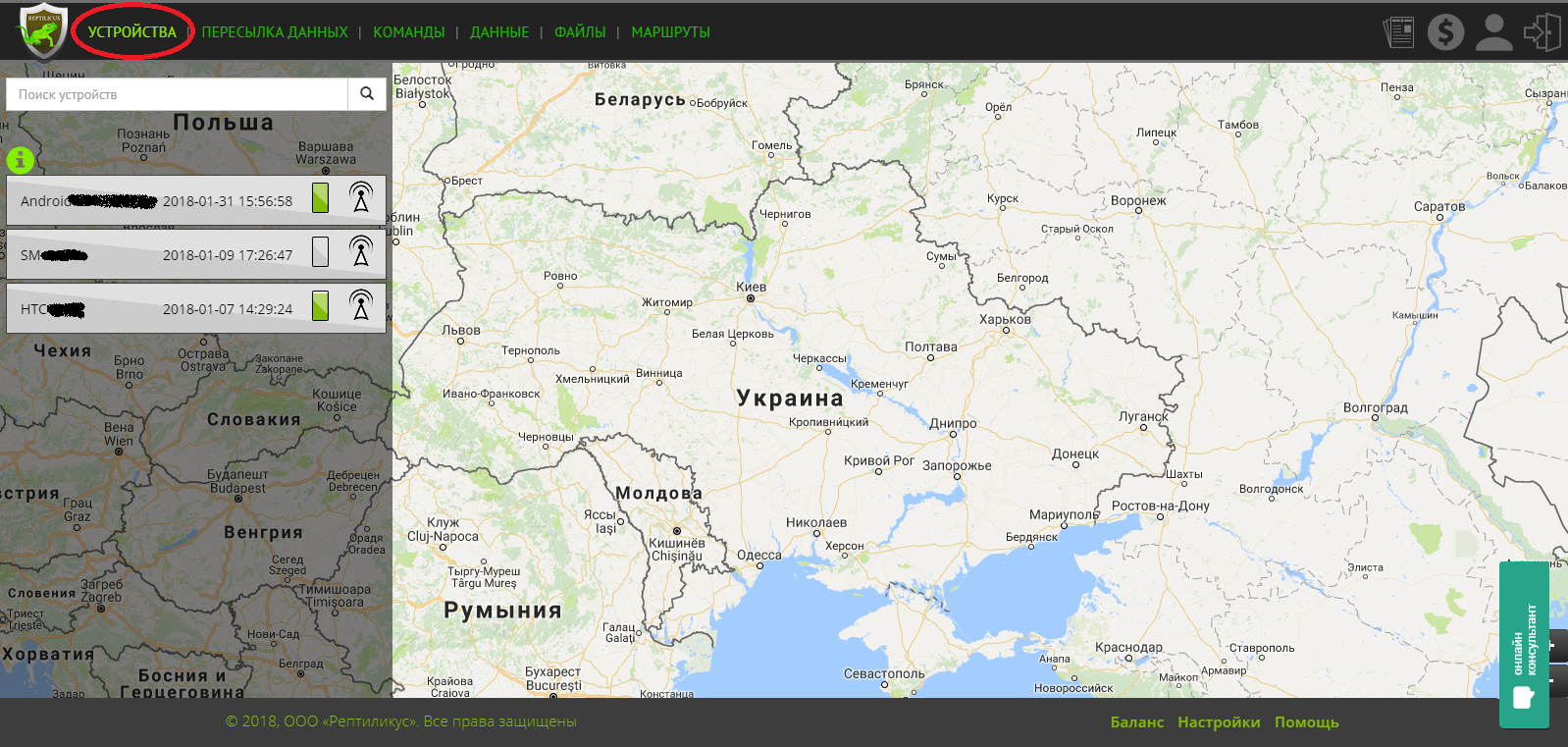
Task: Click the Ростов-на-Дону label on map
Action: click(1160, 506)
